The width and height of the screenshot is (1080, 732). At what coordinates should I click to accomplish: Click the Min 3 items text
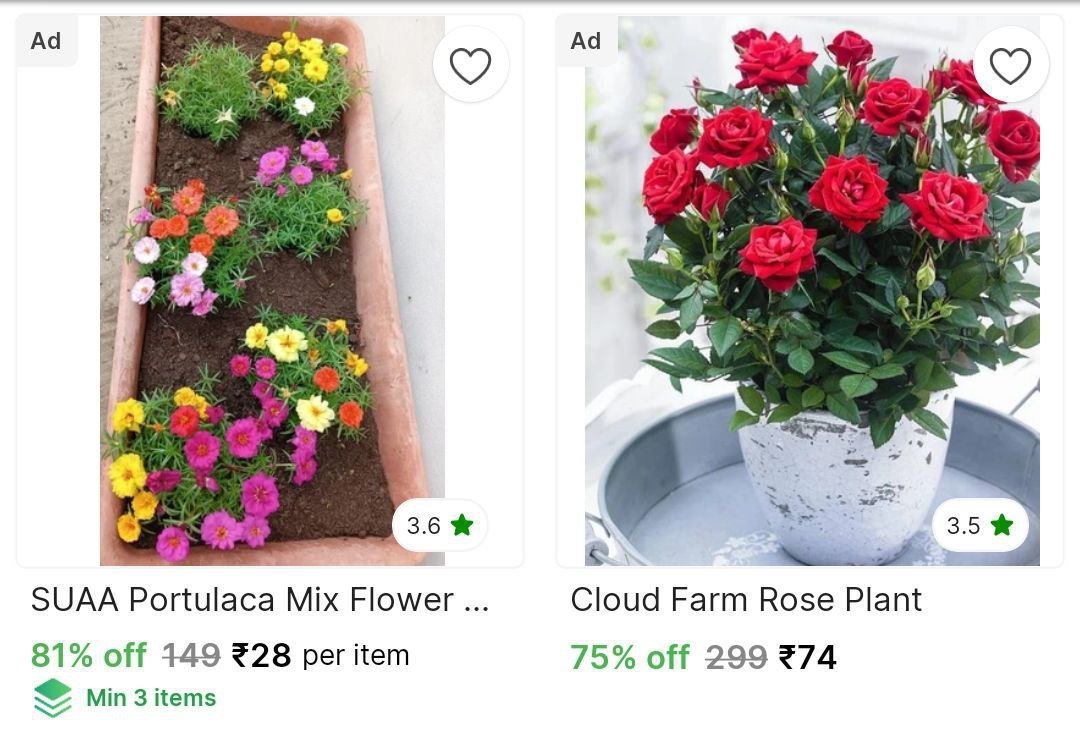click(x=151, y=698)
